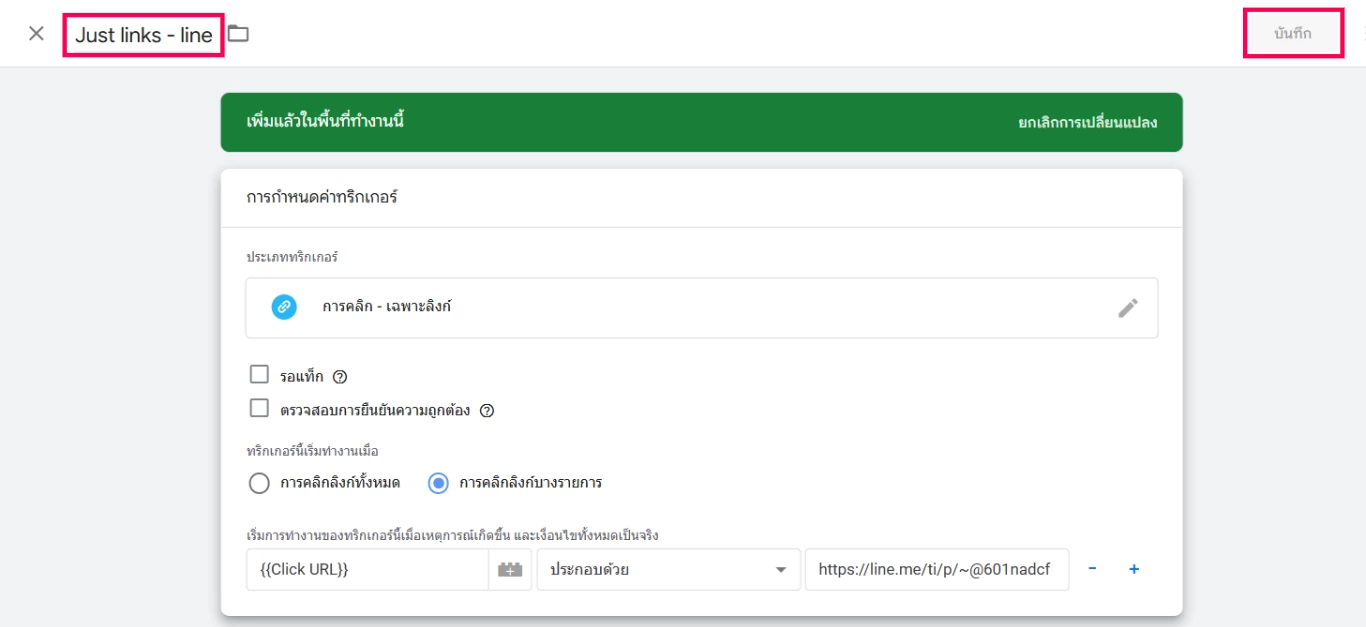Screen dimensions: 1366x627
Task: Open the ประกอบด้วย operator dropdown
Action: [x=668, y=570]
